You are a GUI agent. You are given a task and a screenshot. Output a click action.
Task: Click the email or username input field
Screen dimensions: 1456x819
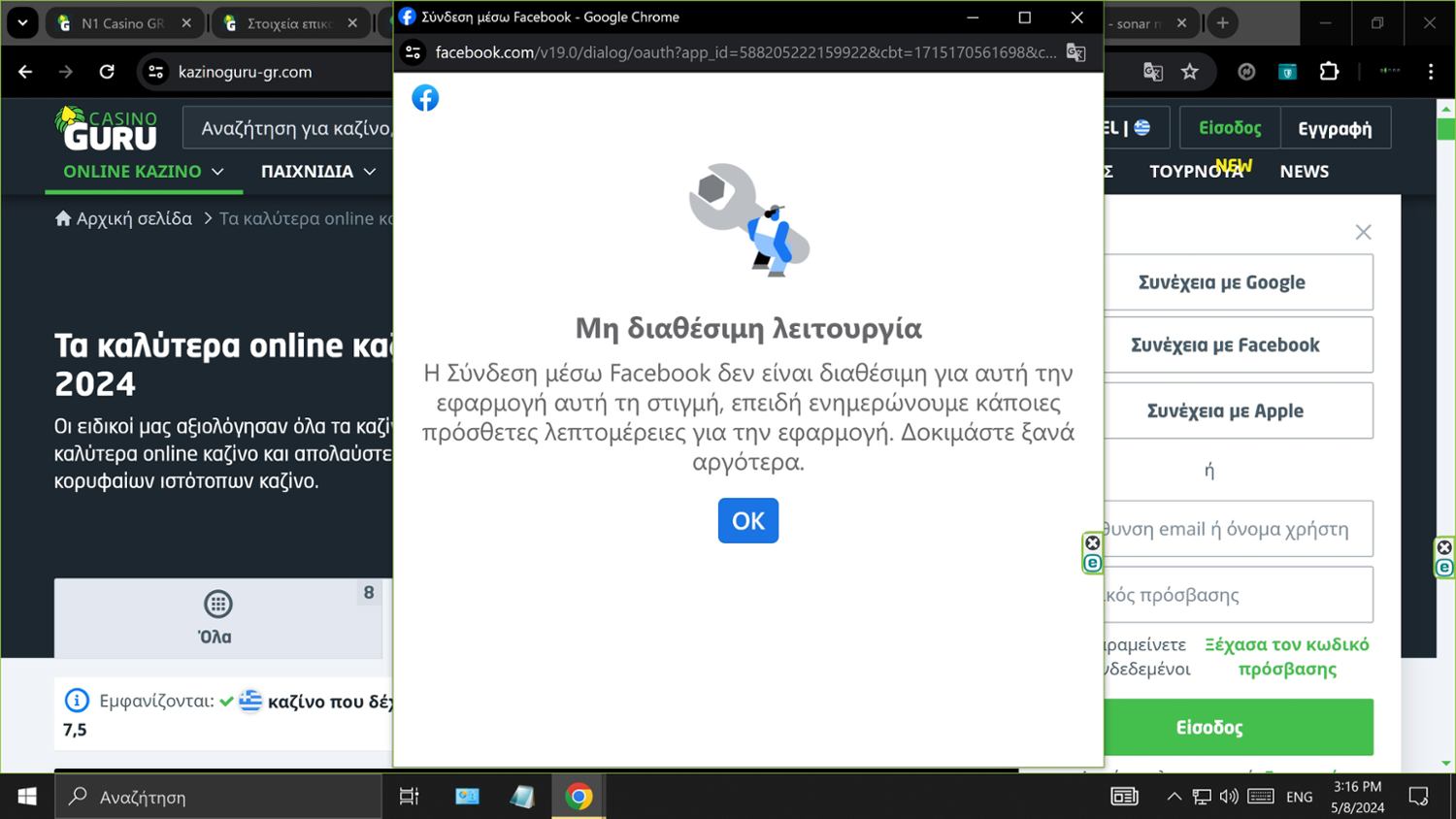click(1238, 529)
